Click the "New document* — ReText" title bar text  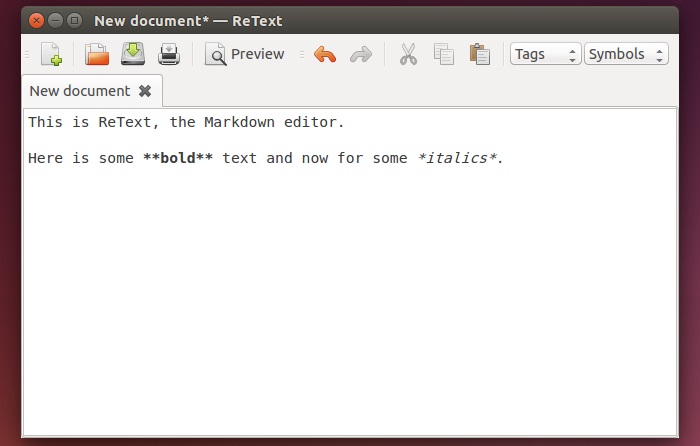tap(188, 21)
